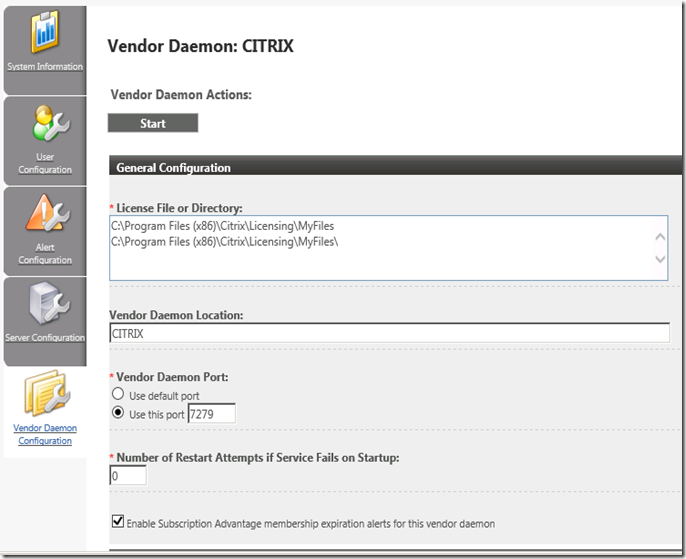
Task: Click the license text area's down arrow
Action: pos(660,259)
